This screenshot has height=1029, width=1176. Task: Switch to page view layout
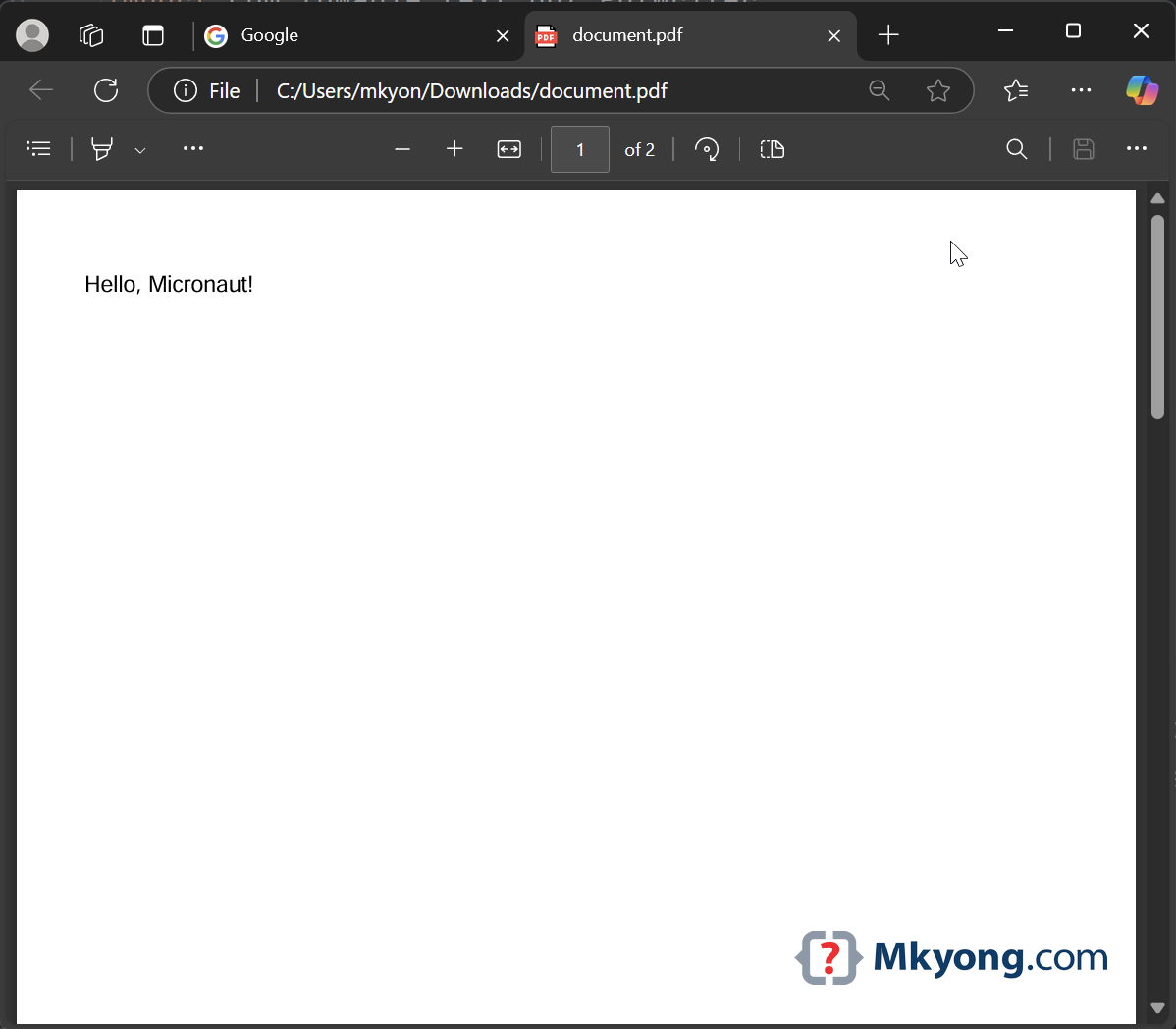click(772, 149)
